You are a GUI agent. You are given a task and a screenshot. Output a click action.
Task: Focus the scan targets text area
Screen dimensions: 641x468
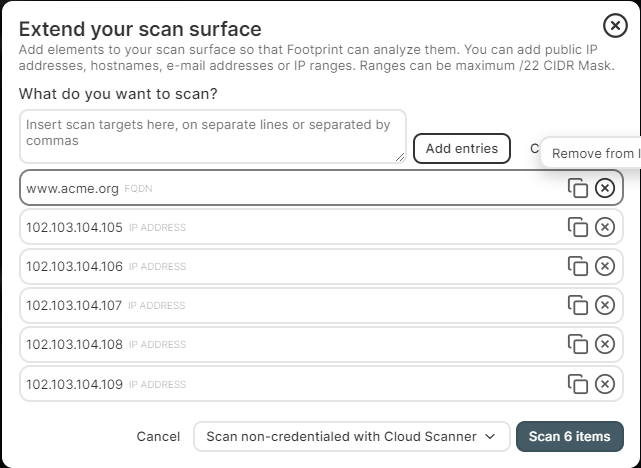click(213, 137)
